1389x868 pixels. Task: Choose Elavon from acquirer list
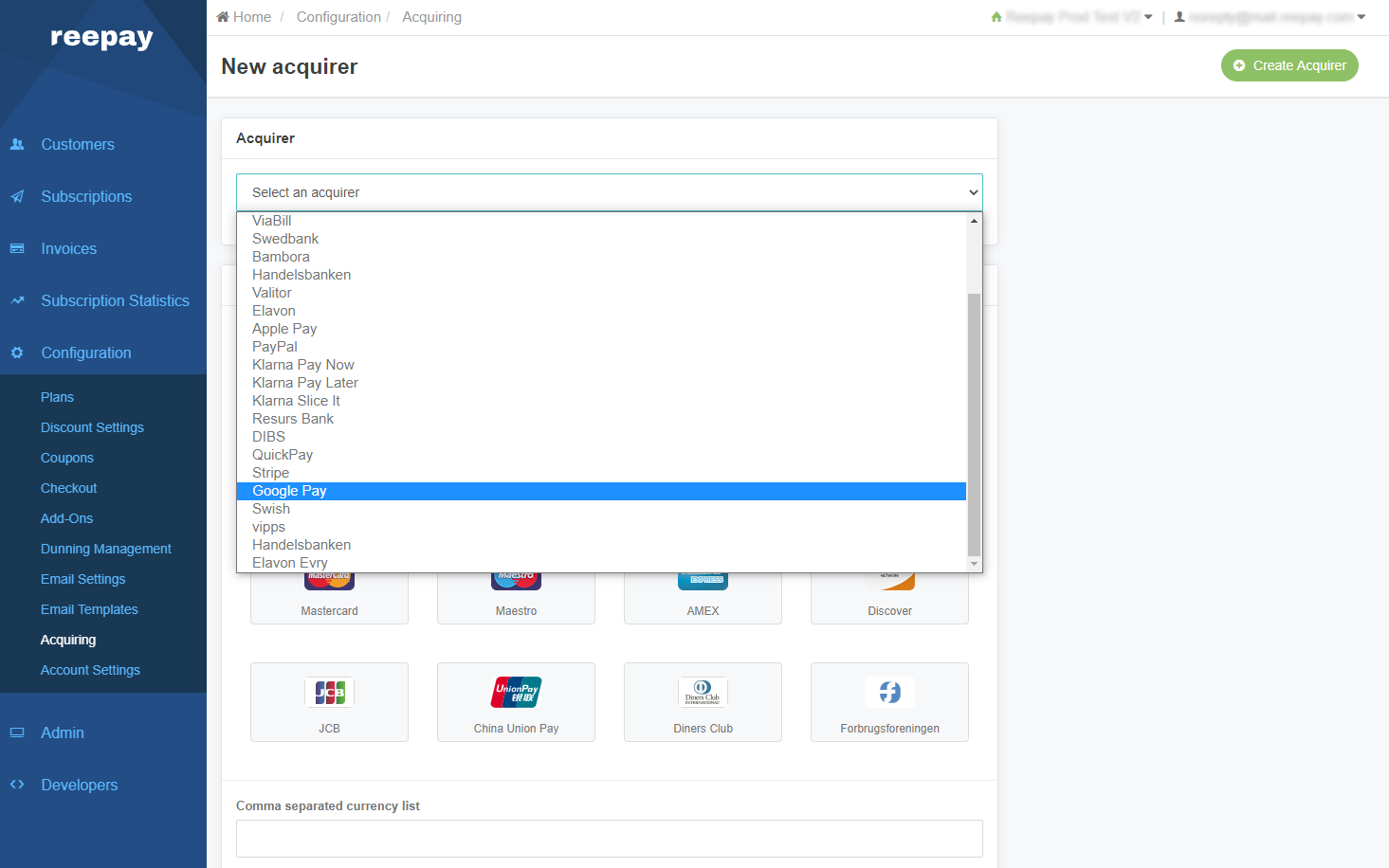[601, 311]
